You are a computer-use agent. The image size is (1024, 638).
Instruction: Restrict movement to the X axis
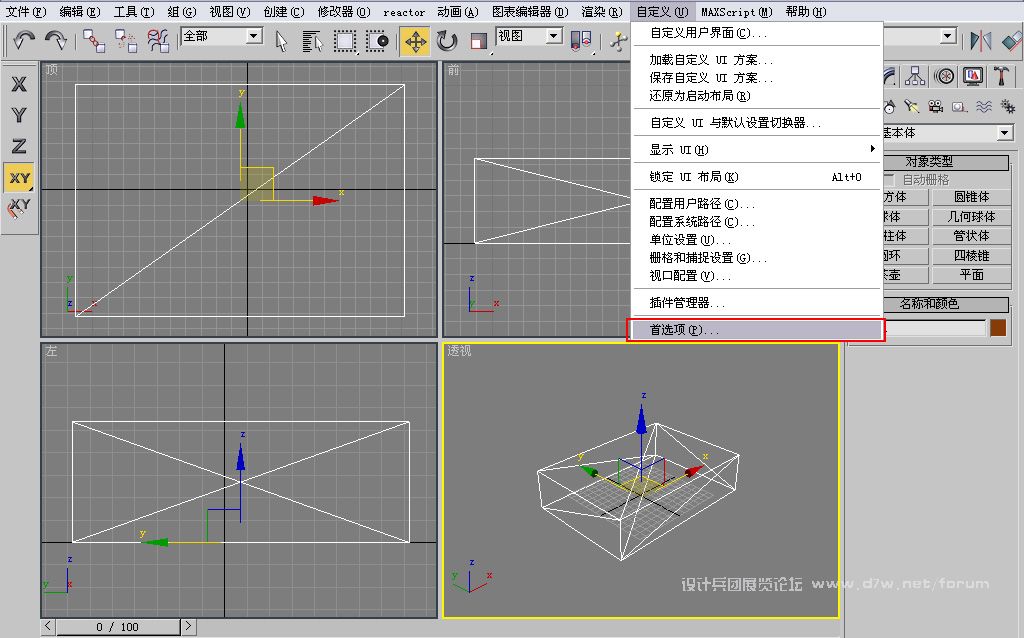19,84
